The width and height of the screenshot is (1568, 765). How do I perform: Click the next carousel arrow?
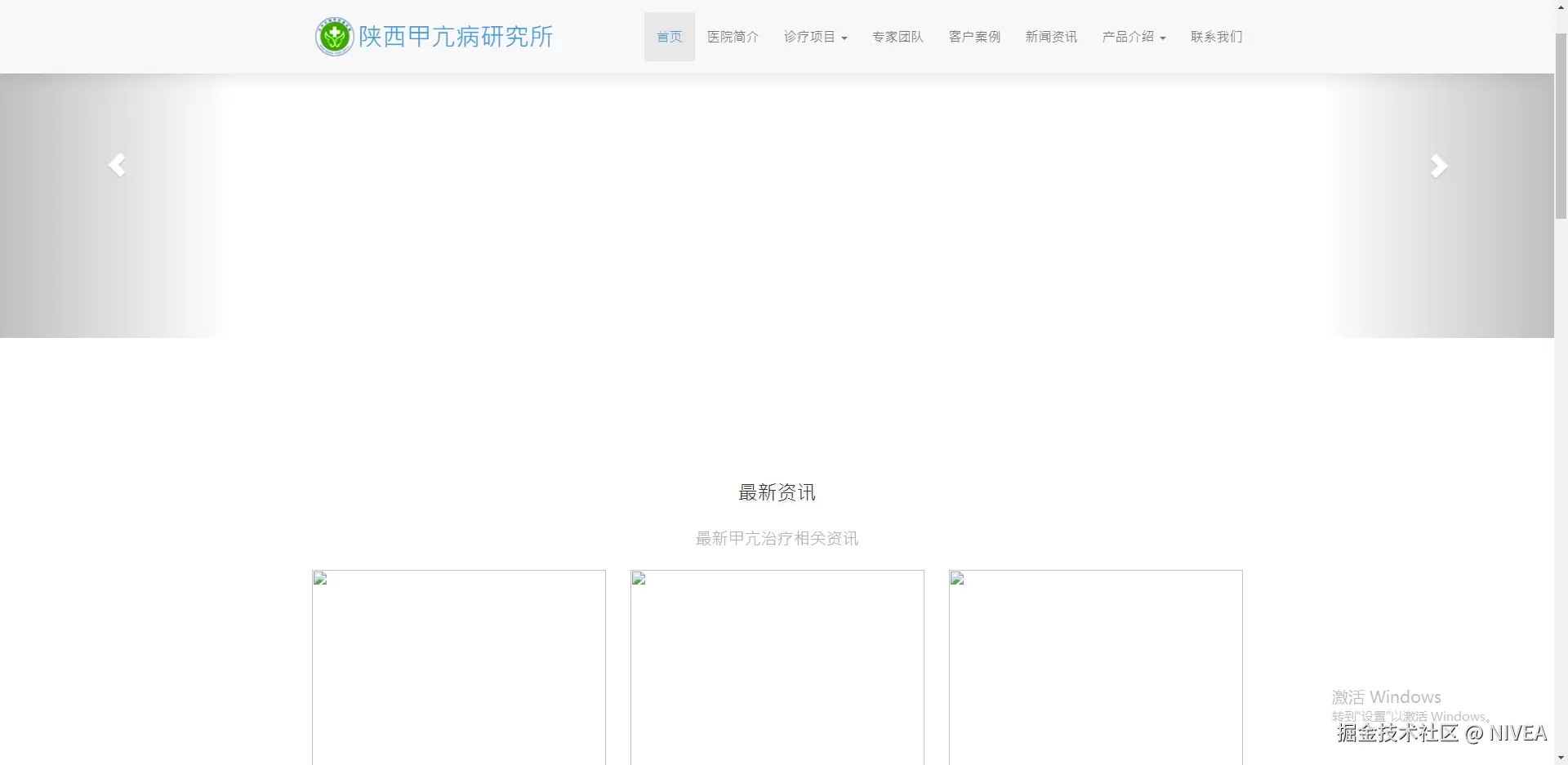pyautogui.click(x=1438, y=165)
